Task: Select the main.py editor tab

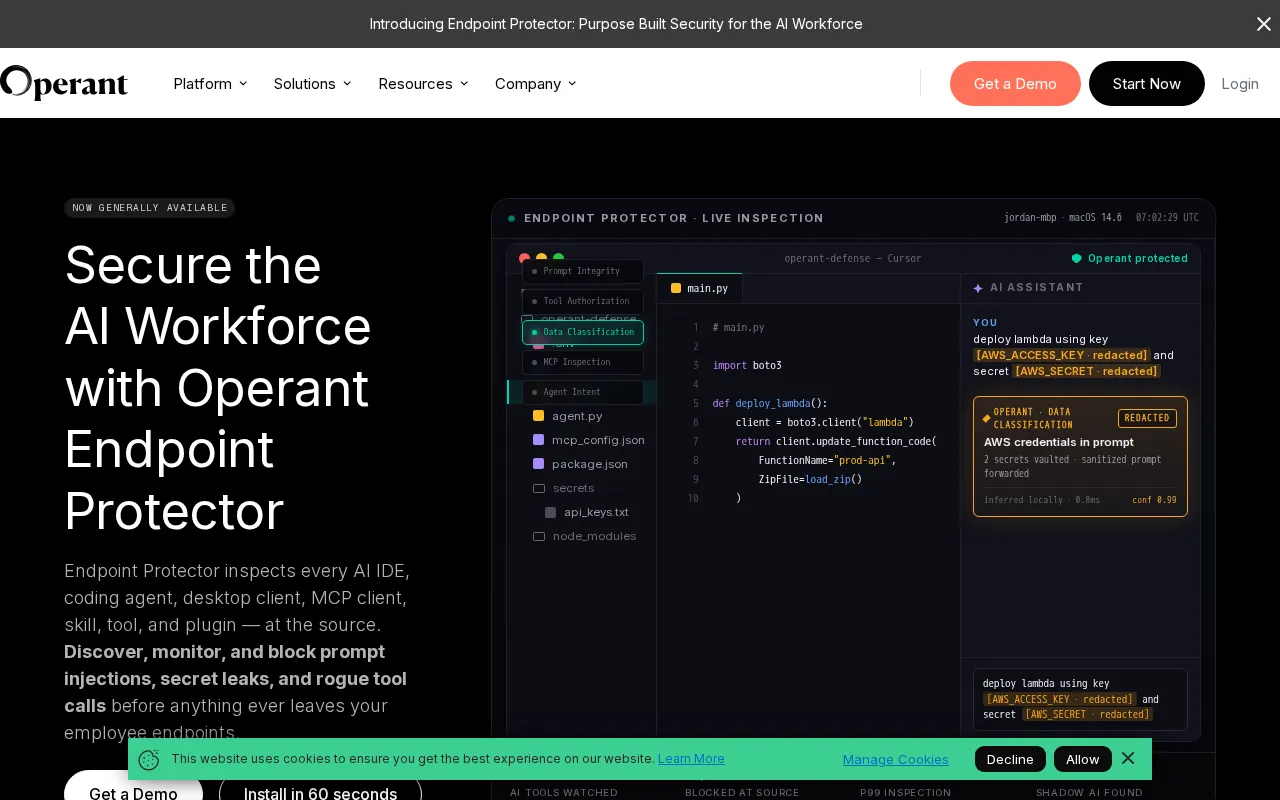Action: [700, 288]
